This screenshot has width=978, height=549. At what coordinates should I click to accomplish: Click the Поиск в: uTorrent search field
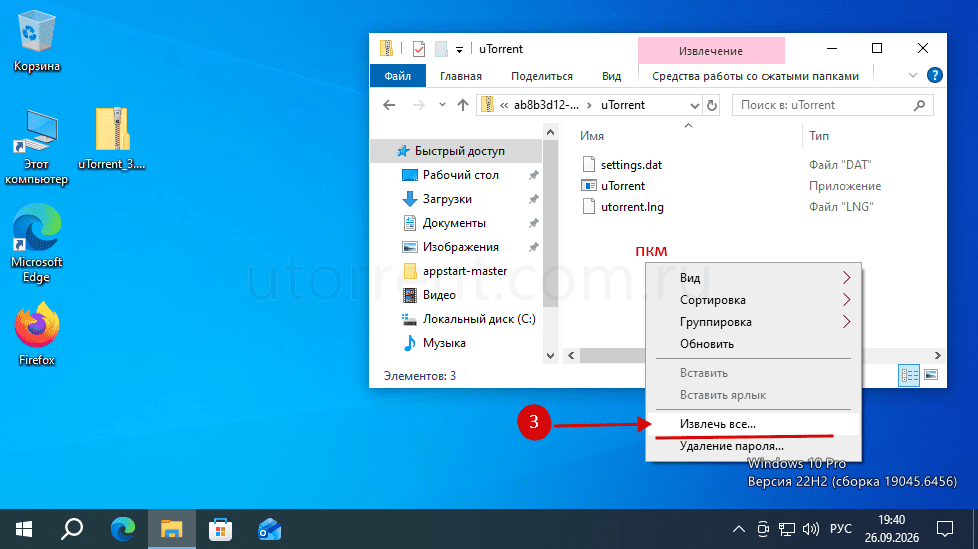833,105
